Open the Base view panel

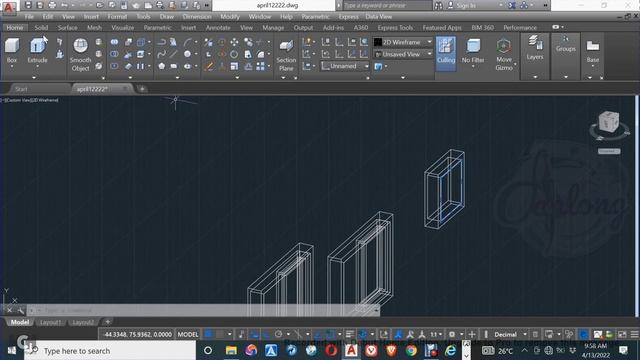pyautogui.click(x=593, y=51)
